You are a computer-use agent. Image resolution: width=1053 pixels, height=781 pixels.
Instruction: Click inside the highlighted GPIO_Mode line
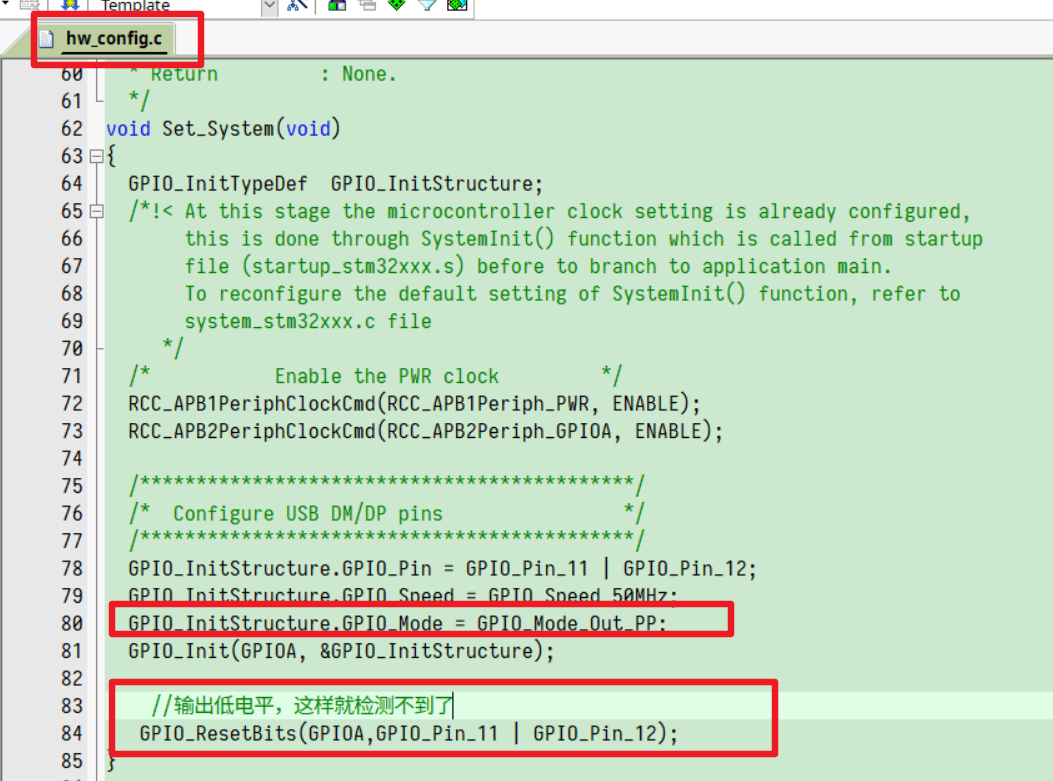350,622
